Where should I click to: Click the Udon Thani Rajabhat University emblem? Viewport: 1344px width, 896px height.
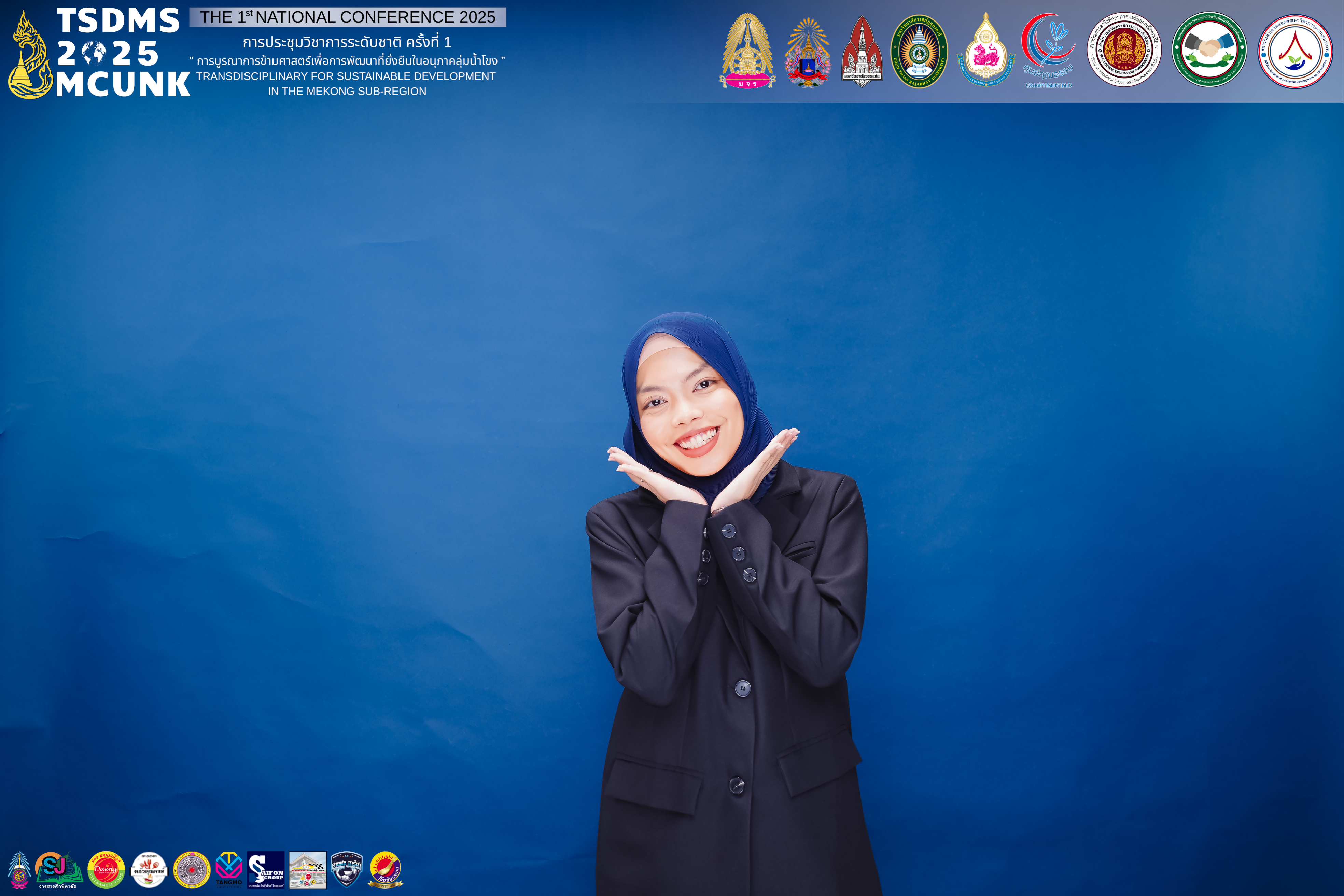[919, 51]
